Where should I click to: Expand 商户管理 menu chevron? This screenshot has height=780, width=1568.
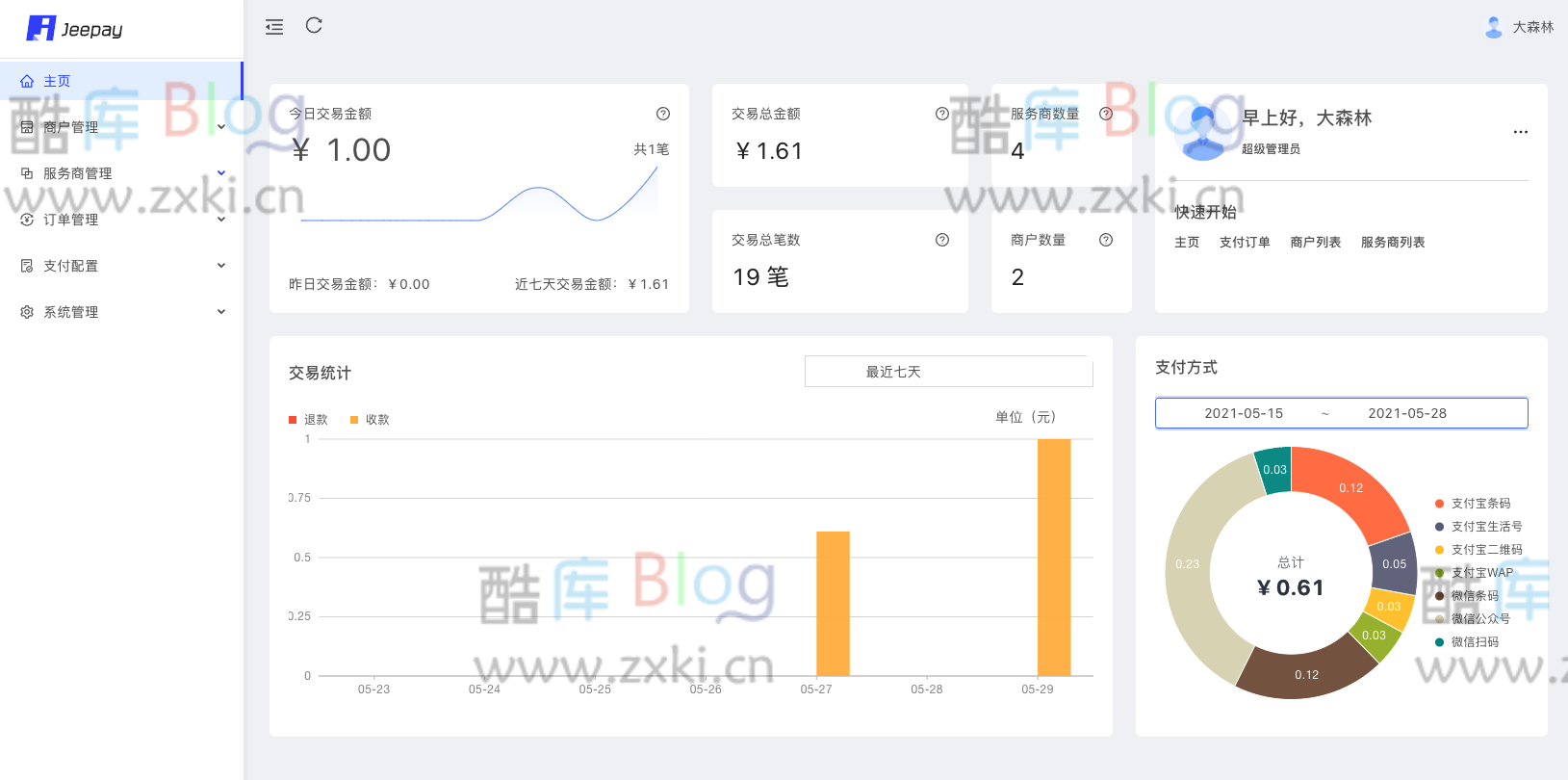point(221,127)
